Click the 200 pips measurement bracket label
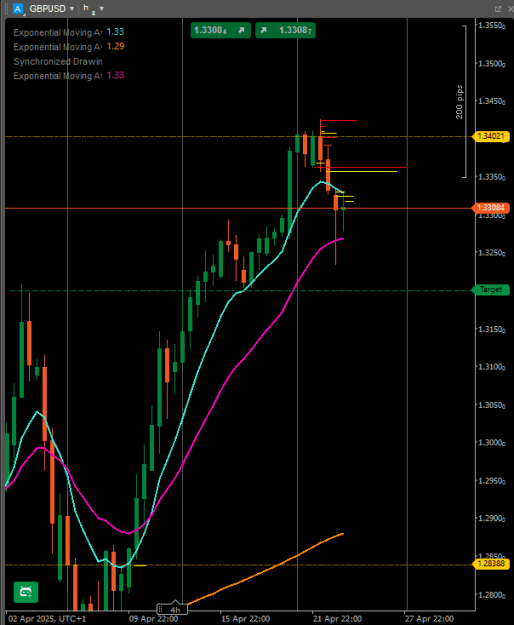This screenshot has height=625, width=514. pos(459,102)
